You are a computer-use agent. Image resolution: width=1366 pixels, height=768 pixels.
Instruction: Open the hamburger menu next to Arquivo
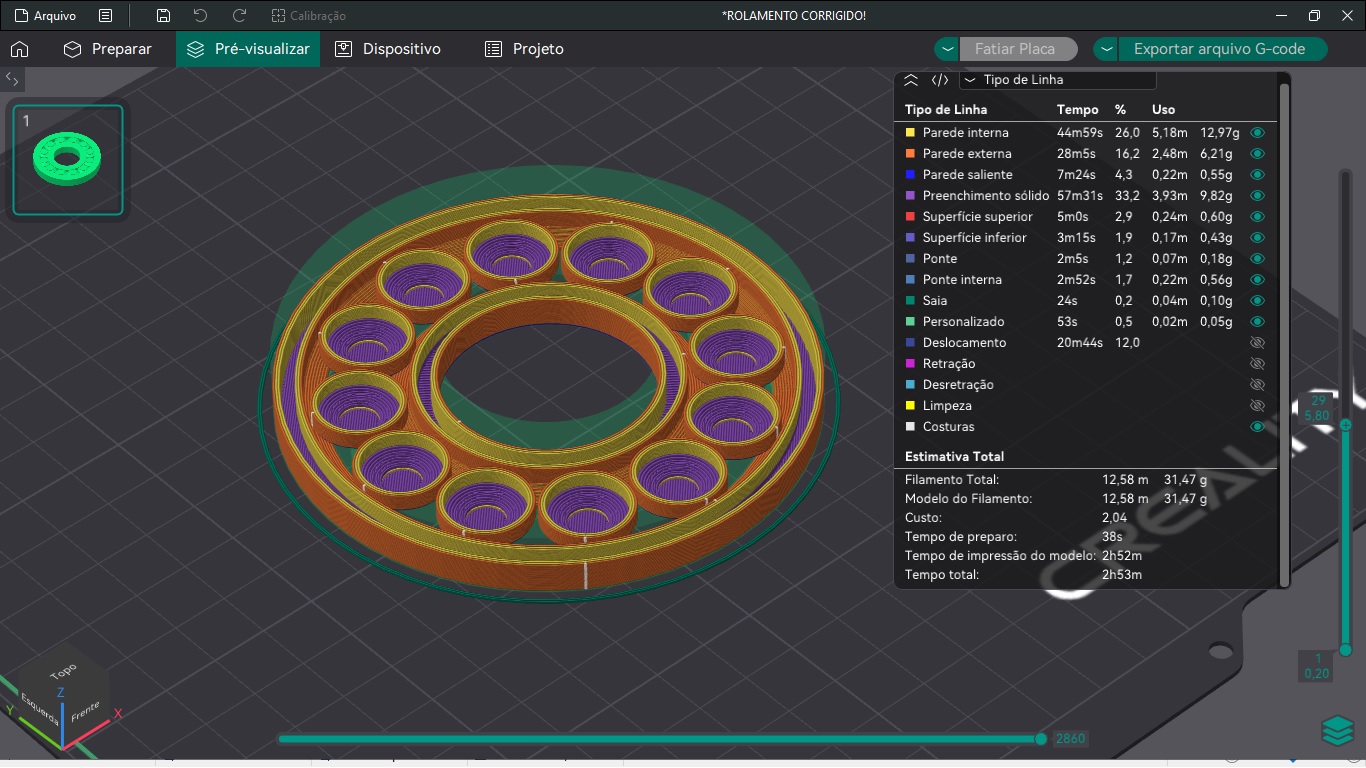click(x=106, y=16)
